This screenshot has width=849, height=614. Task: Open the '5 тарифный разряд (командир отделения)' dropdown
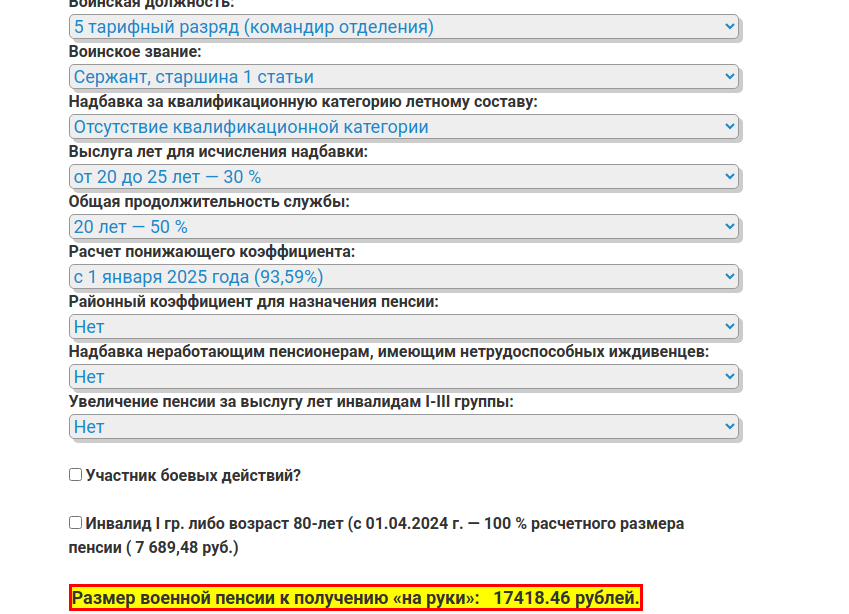tap(403, 27)
